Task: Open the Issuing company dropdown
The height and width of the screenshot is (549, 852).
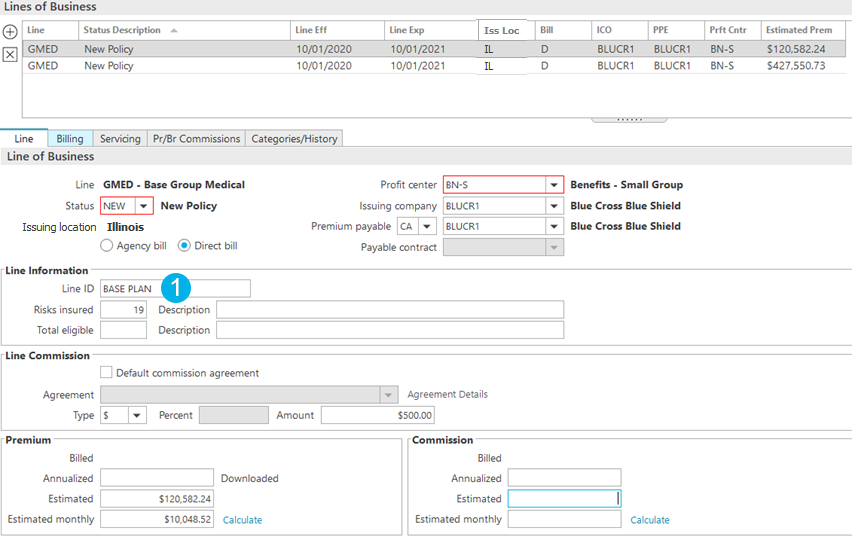Action: pyautogui.click(x=553, y=206)
